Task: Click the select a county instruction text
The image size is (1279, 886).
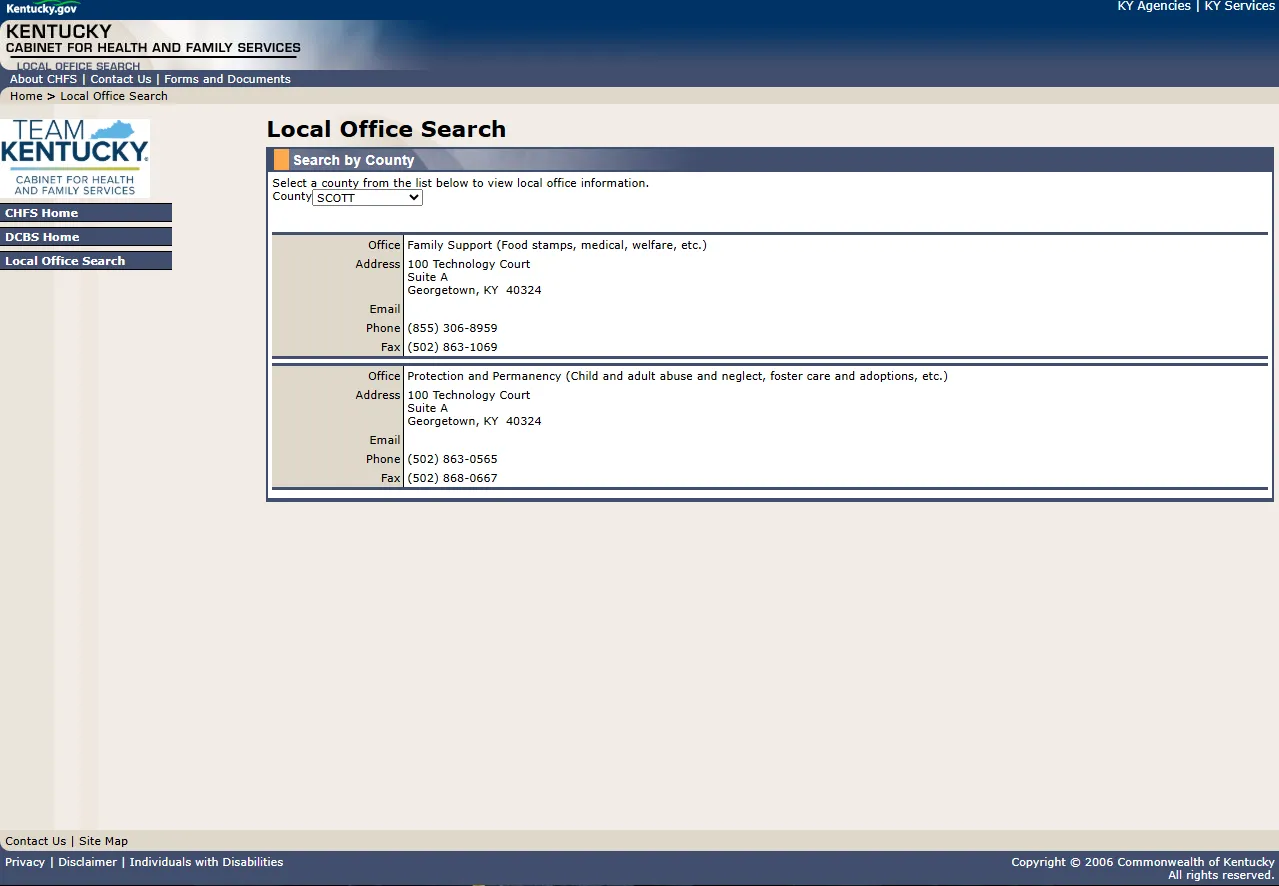Action: point(461,183)
